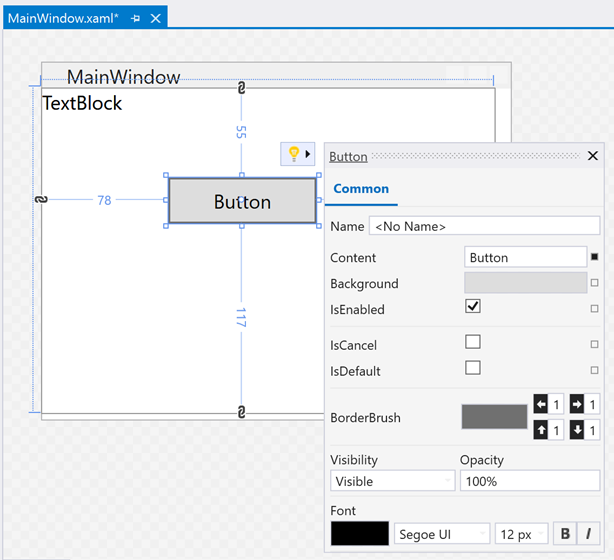
Task: Close the Button quick properties popup
Action: coord(592,156)
